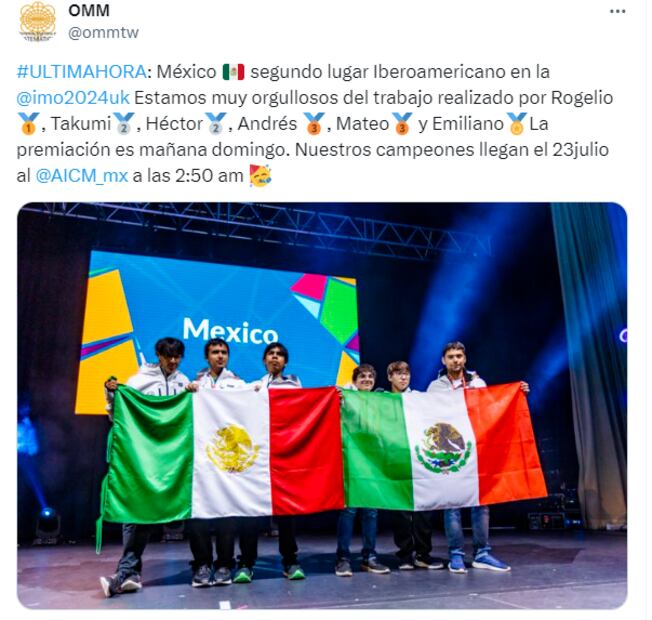The image size is (652, 620).
Task: Click the @ommtw account handle
Action: 104,32
